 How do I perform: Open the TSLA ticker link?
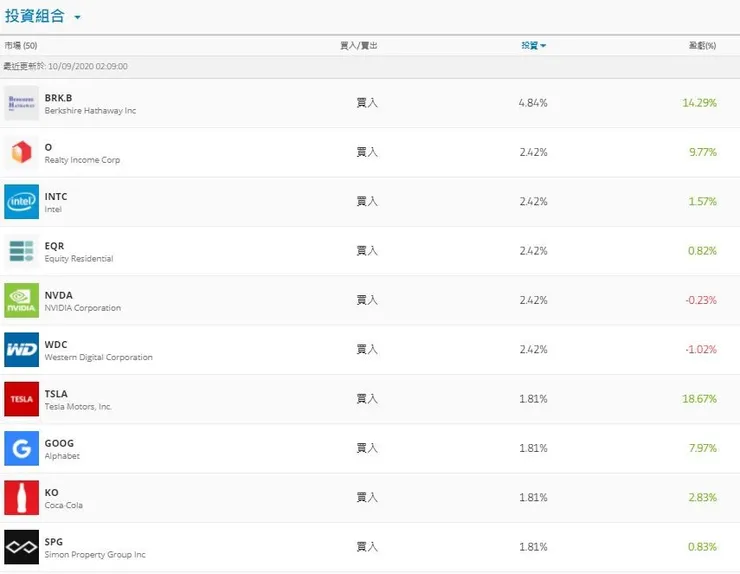(56, 394)
